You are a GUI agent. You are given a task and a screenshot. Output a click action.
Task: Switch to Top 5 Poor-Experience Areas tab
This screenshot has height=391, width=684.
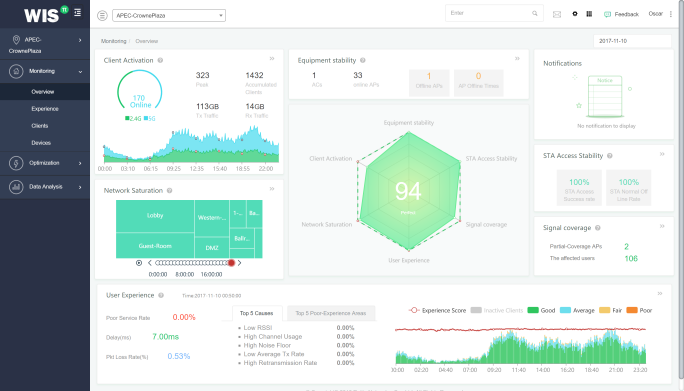click(331, 313)
